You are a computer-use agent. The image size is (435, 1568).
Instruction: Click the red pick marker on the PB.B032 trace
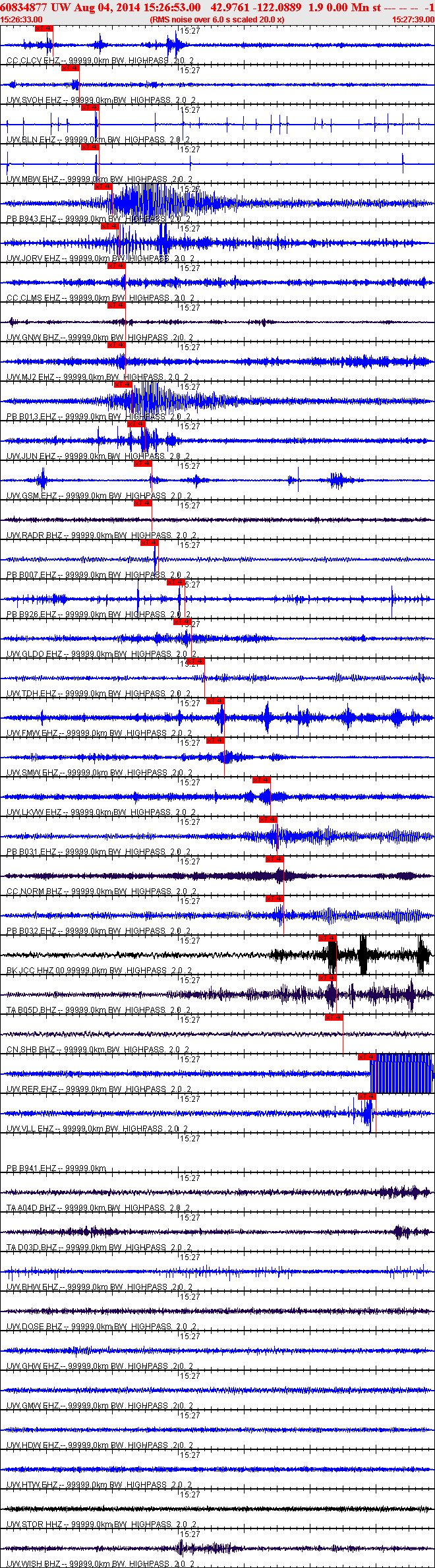(x=274, y=899)
